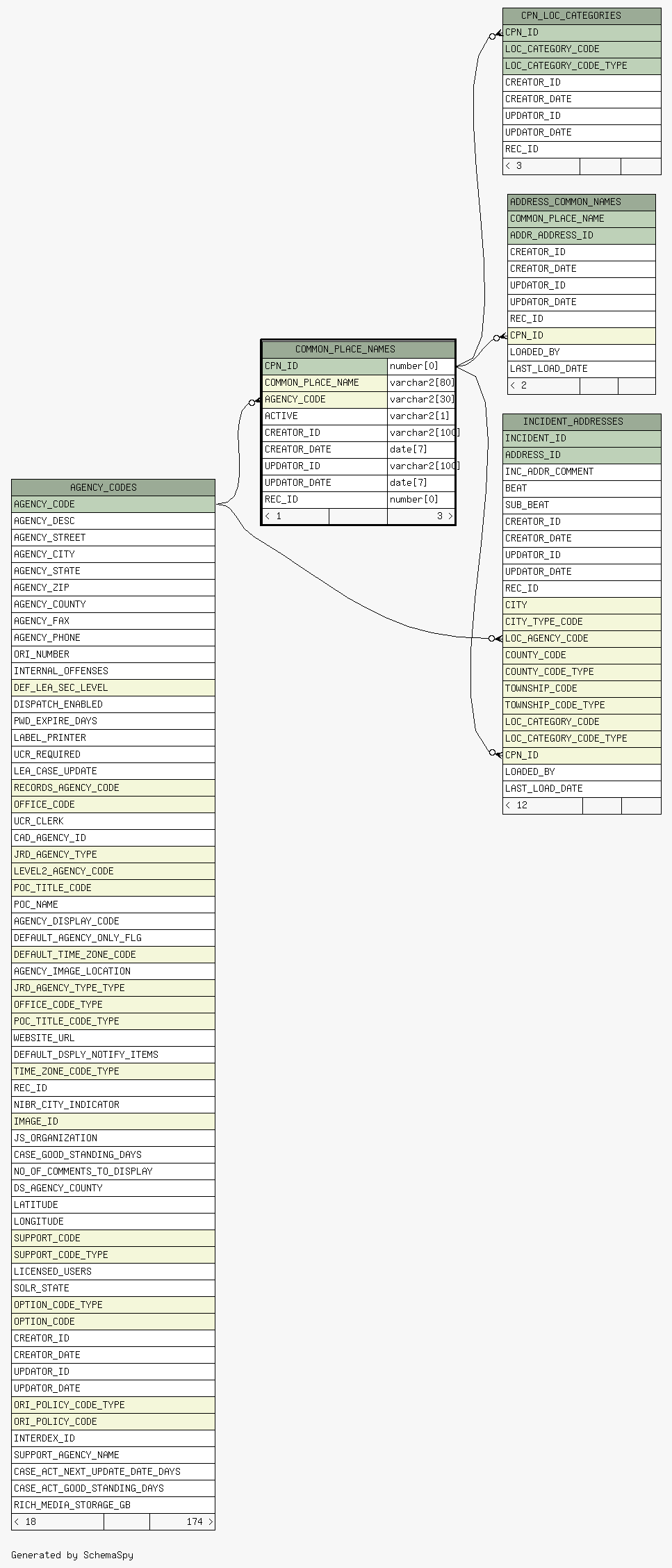The height and width of the screenshot is (1568, 672).
Task: Click connector marker at ADDRESS_COMMON_NAMES CPN_ID
Action: 499,337
